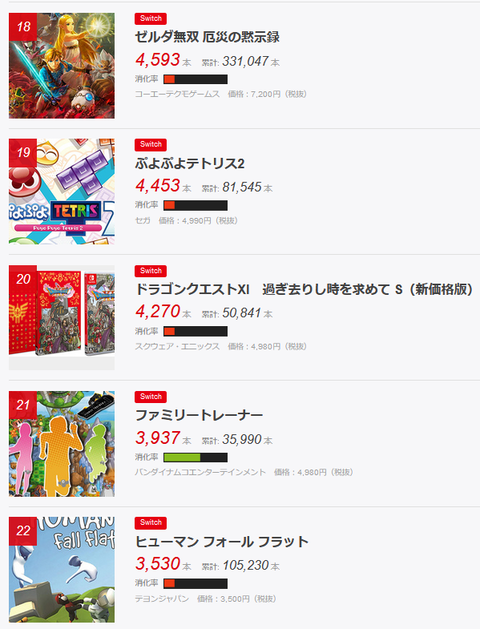Click Switch tag above ヒューマン フォール フラット

(151, 522)
